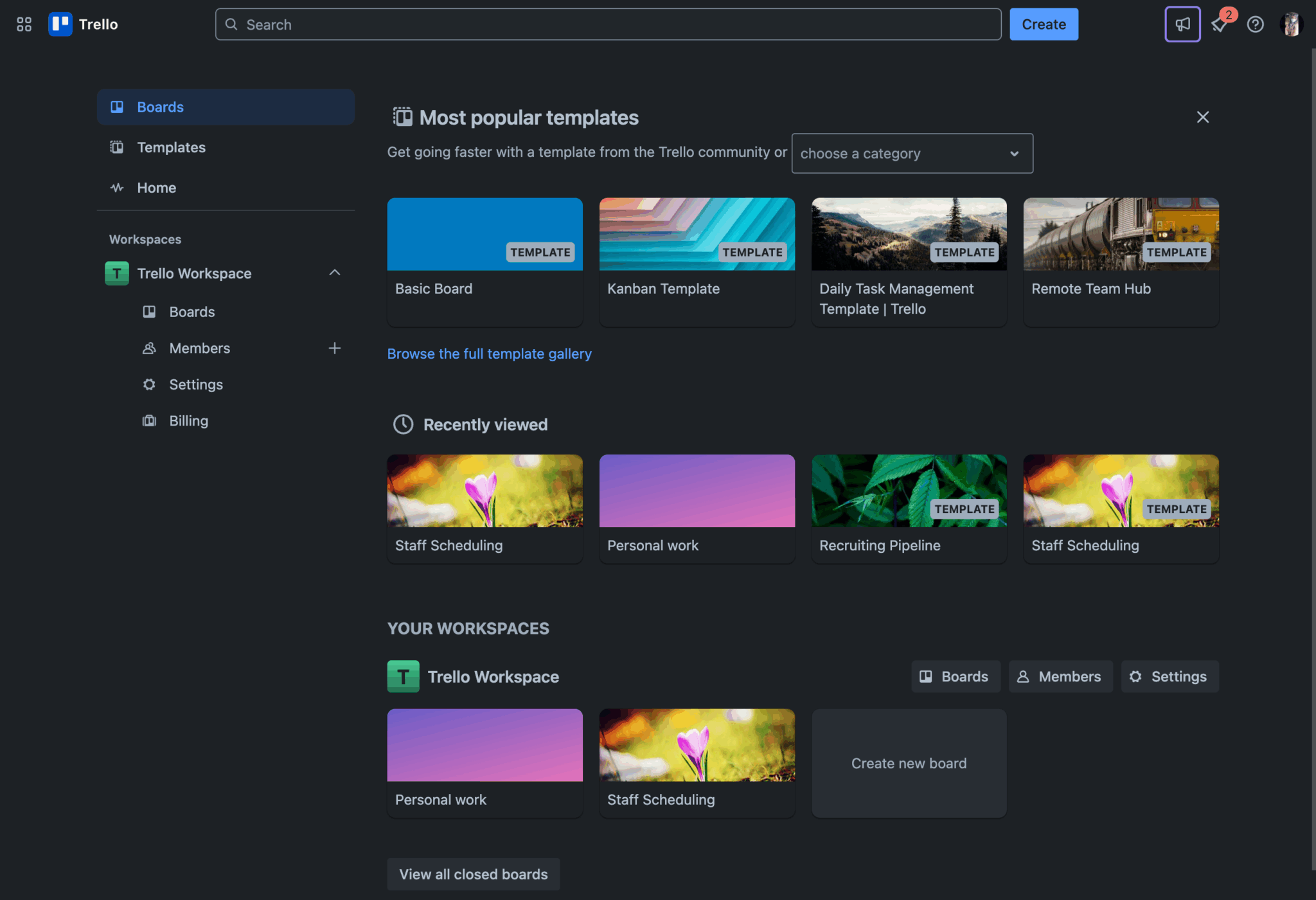This screenshot has width=1316, height=900.
Task: Open notifications via the bell icon
Action: pyautogui.click(x=1219, y=24)
